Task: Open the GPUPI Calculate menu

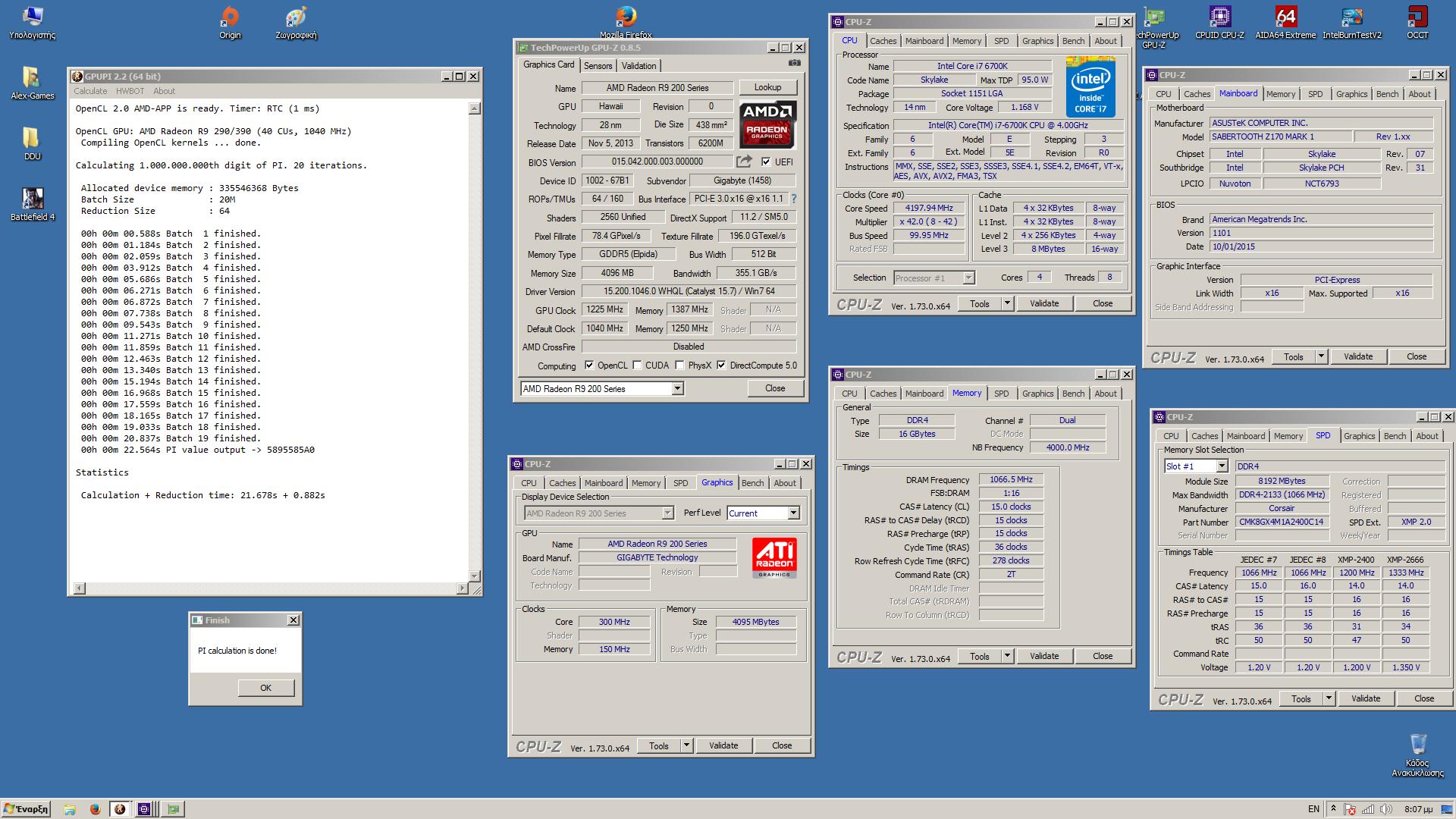Action: pos(90,91)
